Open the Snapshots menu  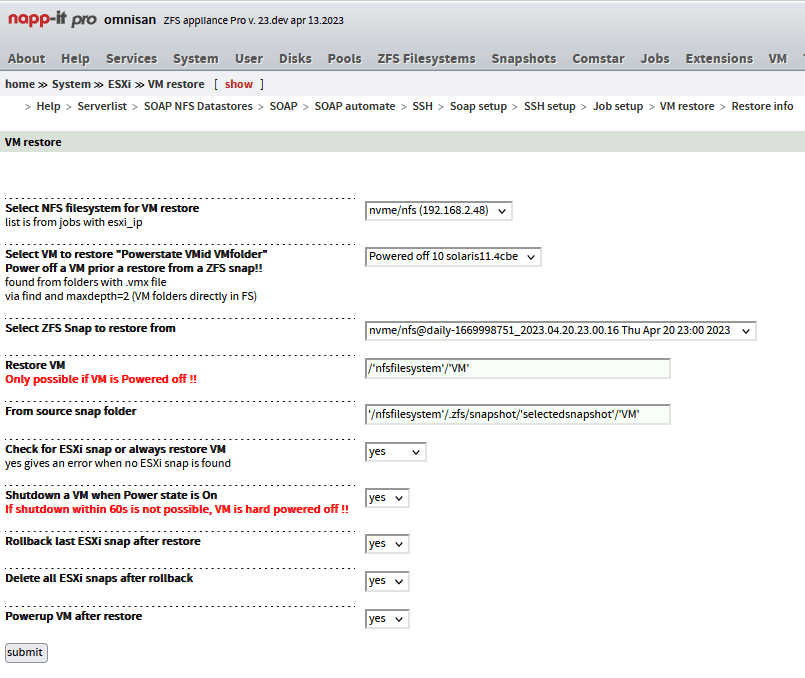click(524, 59)
